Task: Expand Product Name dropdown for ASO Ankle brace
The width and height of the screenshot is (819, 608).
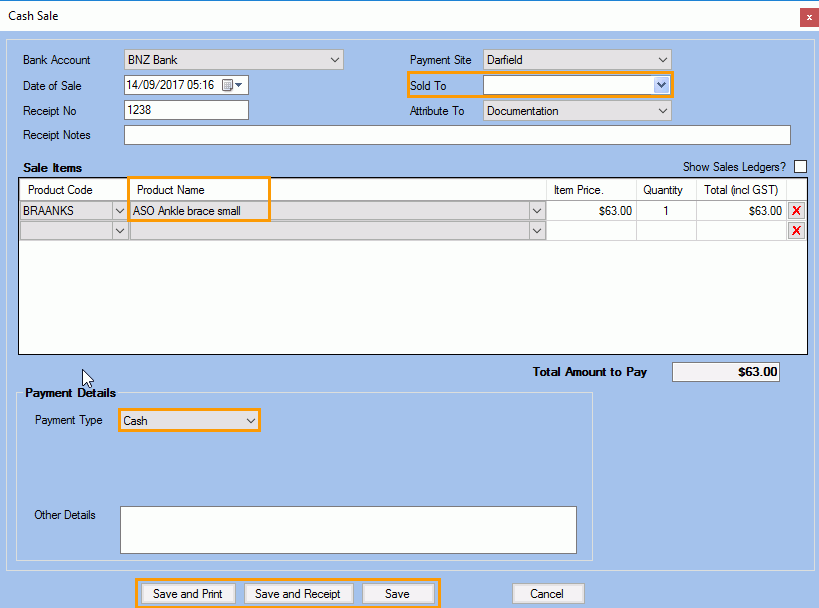Action: pyautogui.click(x=537, y=211)
